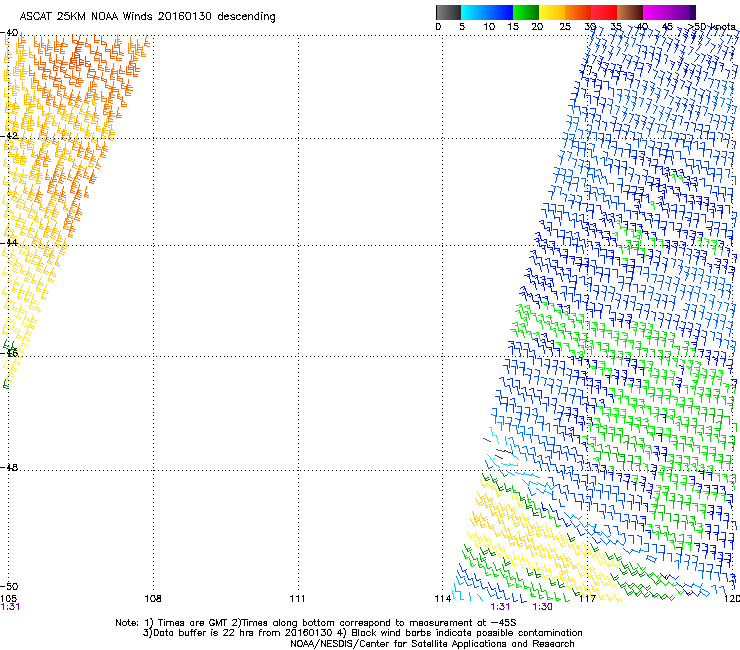Click the '108' longitude label
This screenshot has width=740, height=650.
tap(153, 599)
